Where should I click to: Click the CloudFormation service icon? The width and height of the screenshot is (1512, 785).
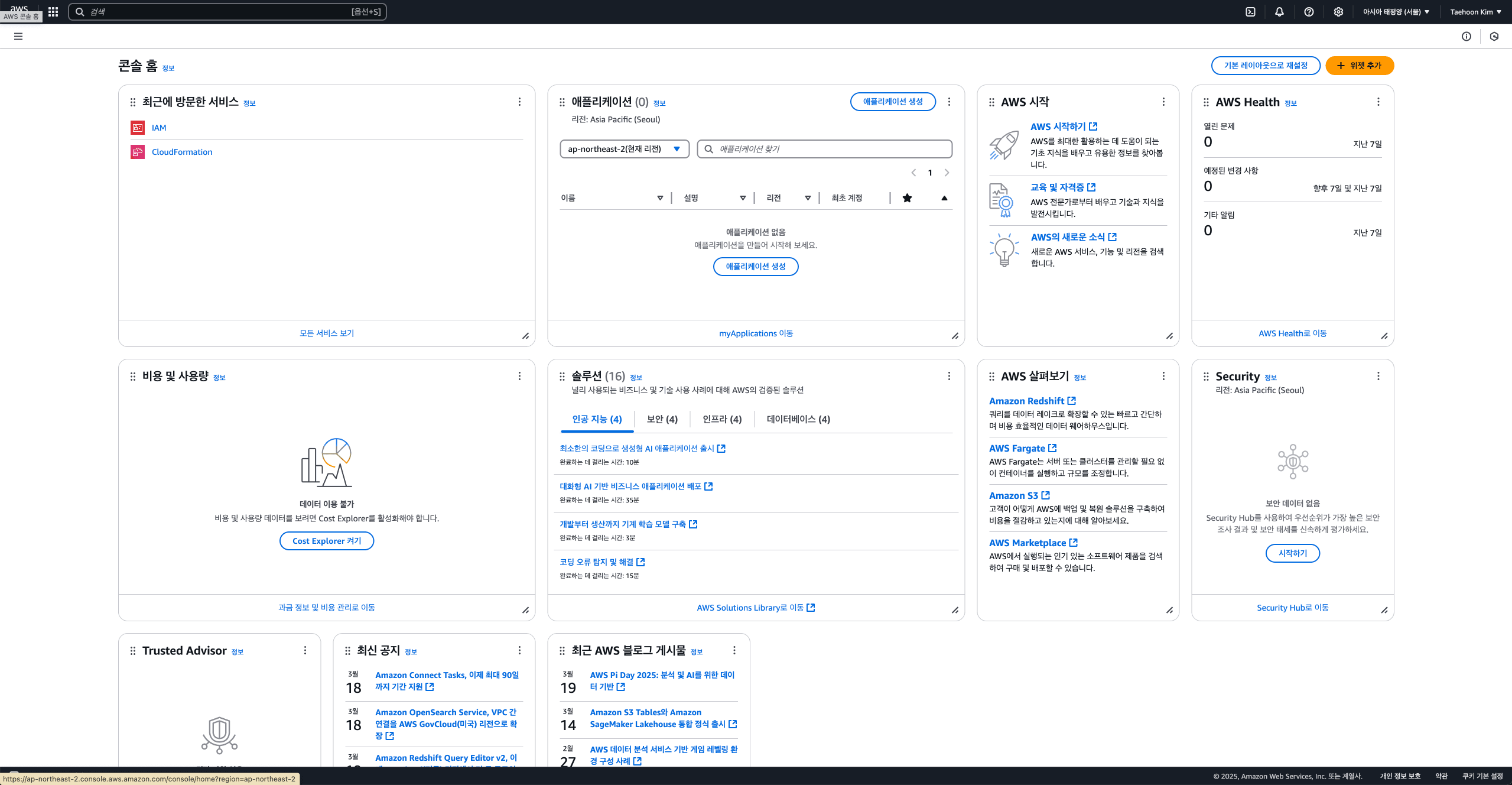coord(138,152)
